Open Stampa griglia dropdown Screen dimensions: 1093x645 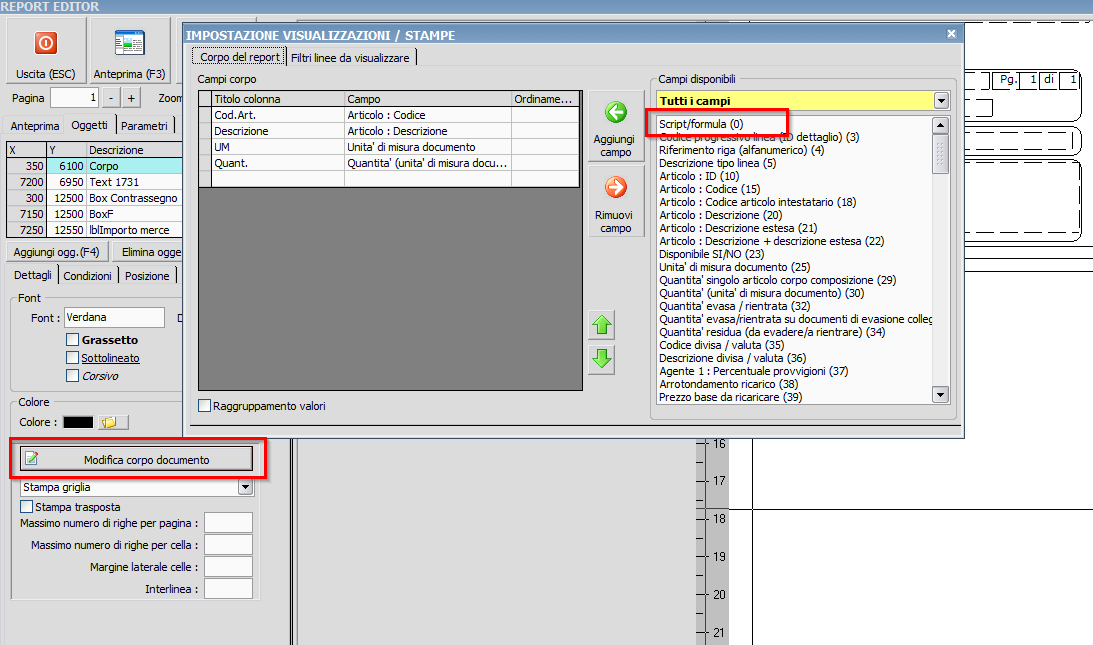245,487
